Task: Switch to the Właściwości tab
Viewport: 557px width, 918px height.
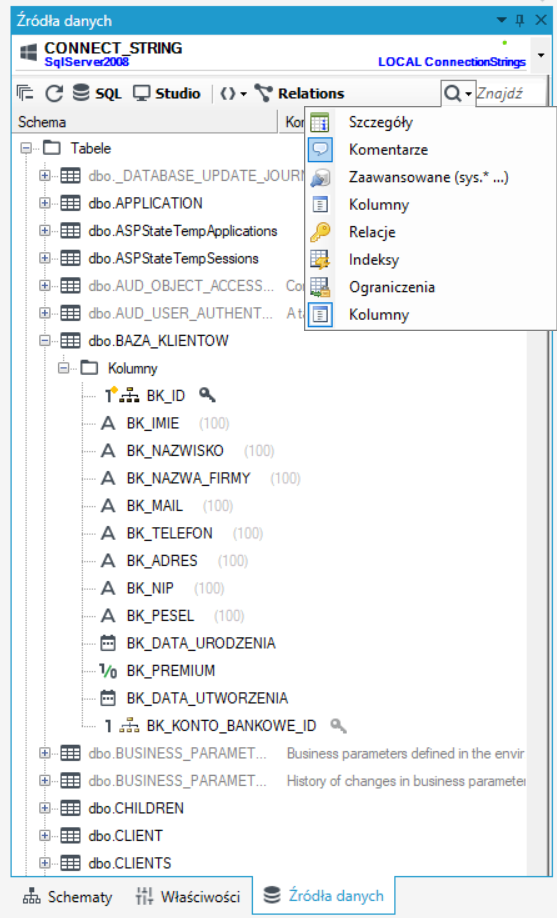Action: [188, 897]
